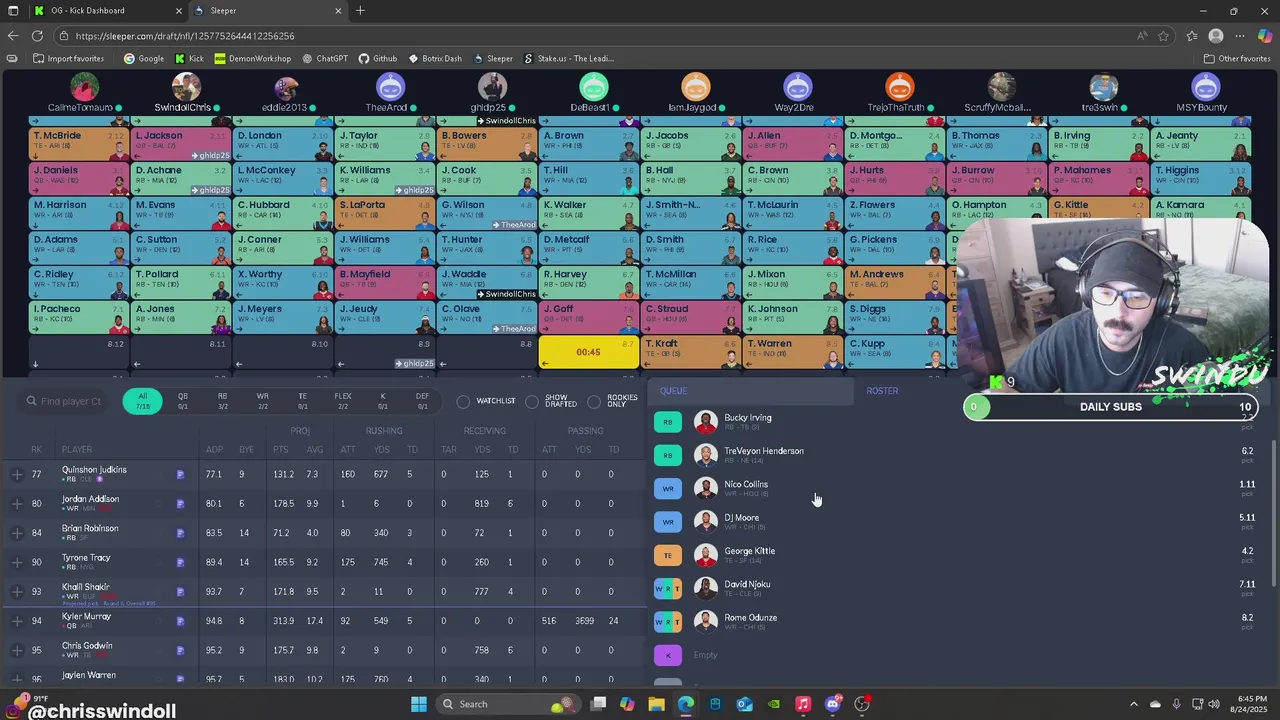Click the plus icon next to Tyrone Tracy
The width and height of the screenshot is (1280, 720).
click(x=17, y=562)
